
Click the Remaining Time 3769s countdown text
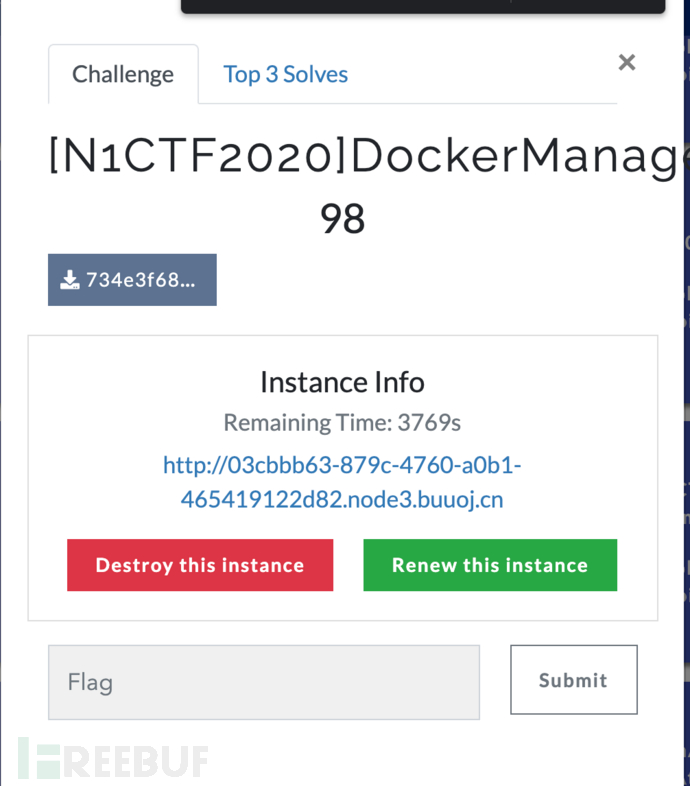coord(342,423)
